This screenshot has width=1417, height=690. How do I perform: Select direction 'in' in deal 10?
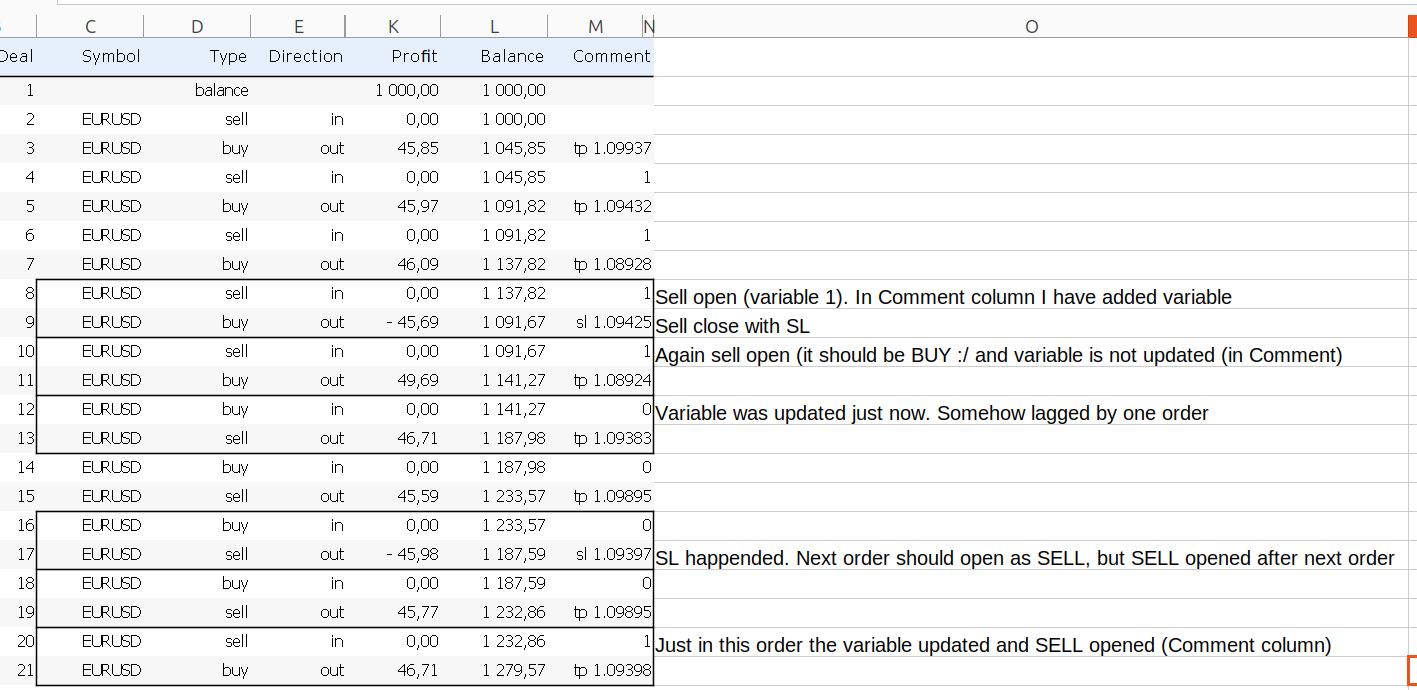337,351
